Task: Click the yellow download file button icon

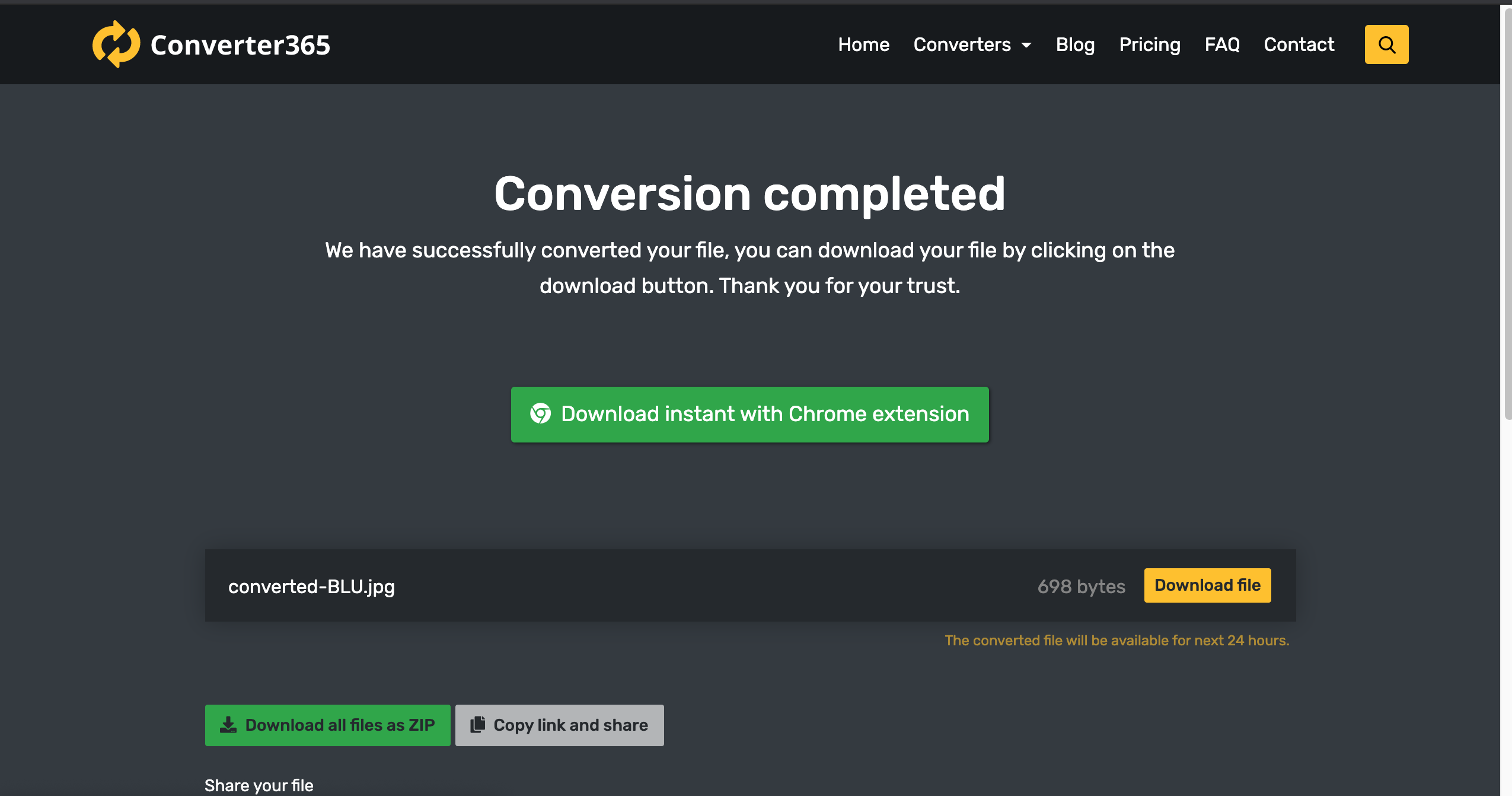Action: click(x=1207, y=584)
